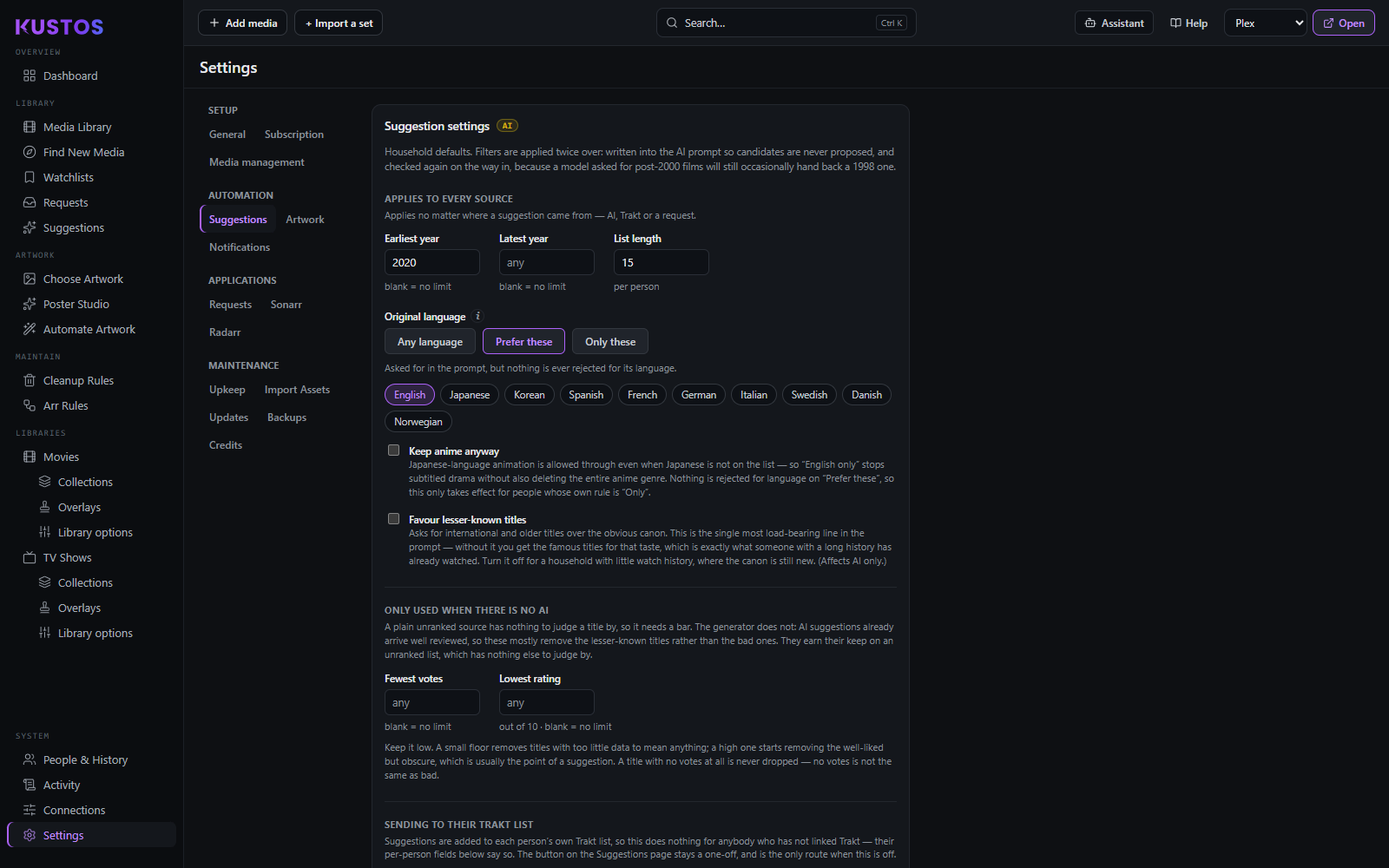Click the Earliest year field showing 2020
The image size is (1389, 868).
coord(432,262)
